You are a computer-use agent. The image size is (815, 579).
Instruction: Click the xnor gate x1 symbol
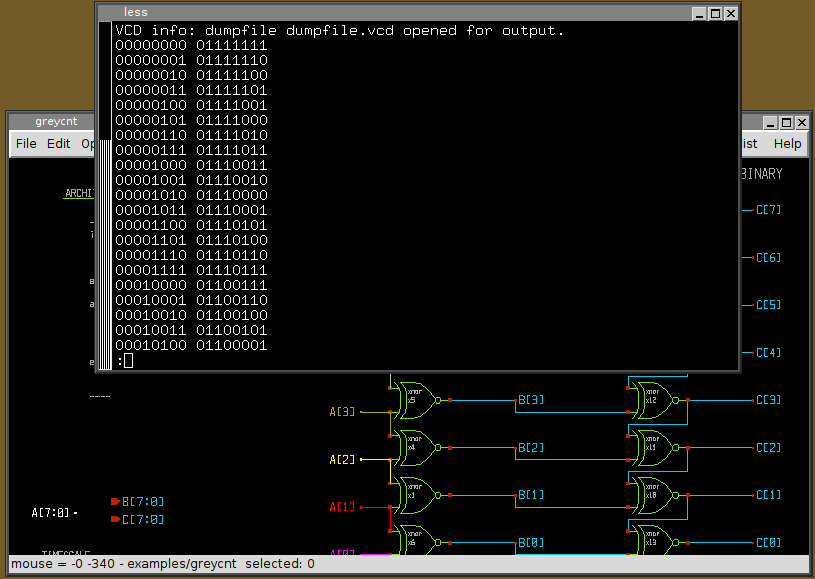pyautogui.click(x=415, y=495)
